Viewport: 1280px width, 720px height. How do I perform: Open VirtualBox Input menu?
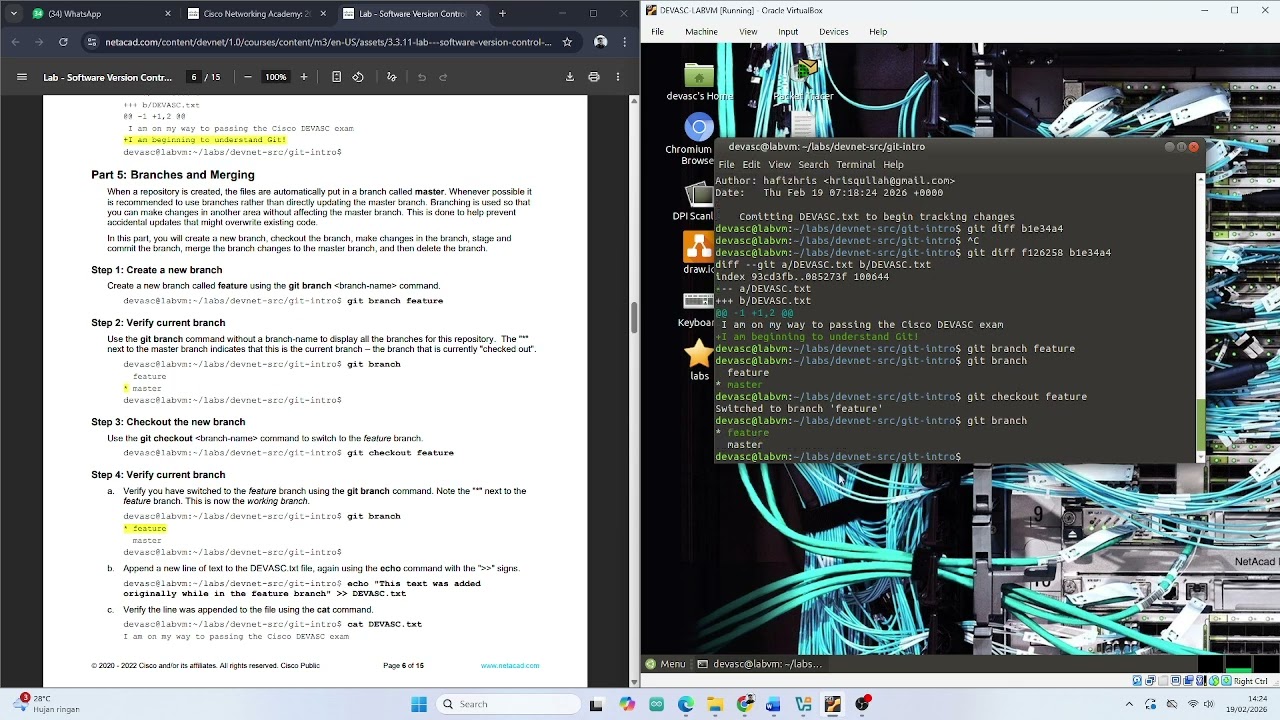788,32
